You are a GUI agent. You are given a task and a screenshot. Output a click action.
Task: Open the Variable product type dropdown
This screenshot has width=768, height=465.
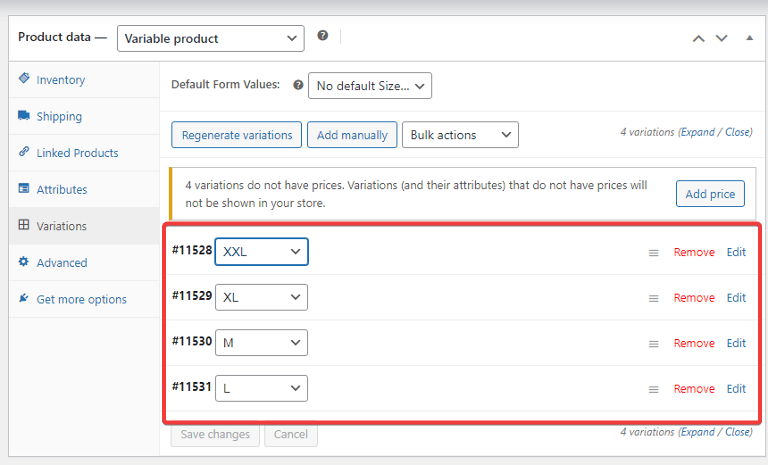point(211,39)
